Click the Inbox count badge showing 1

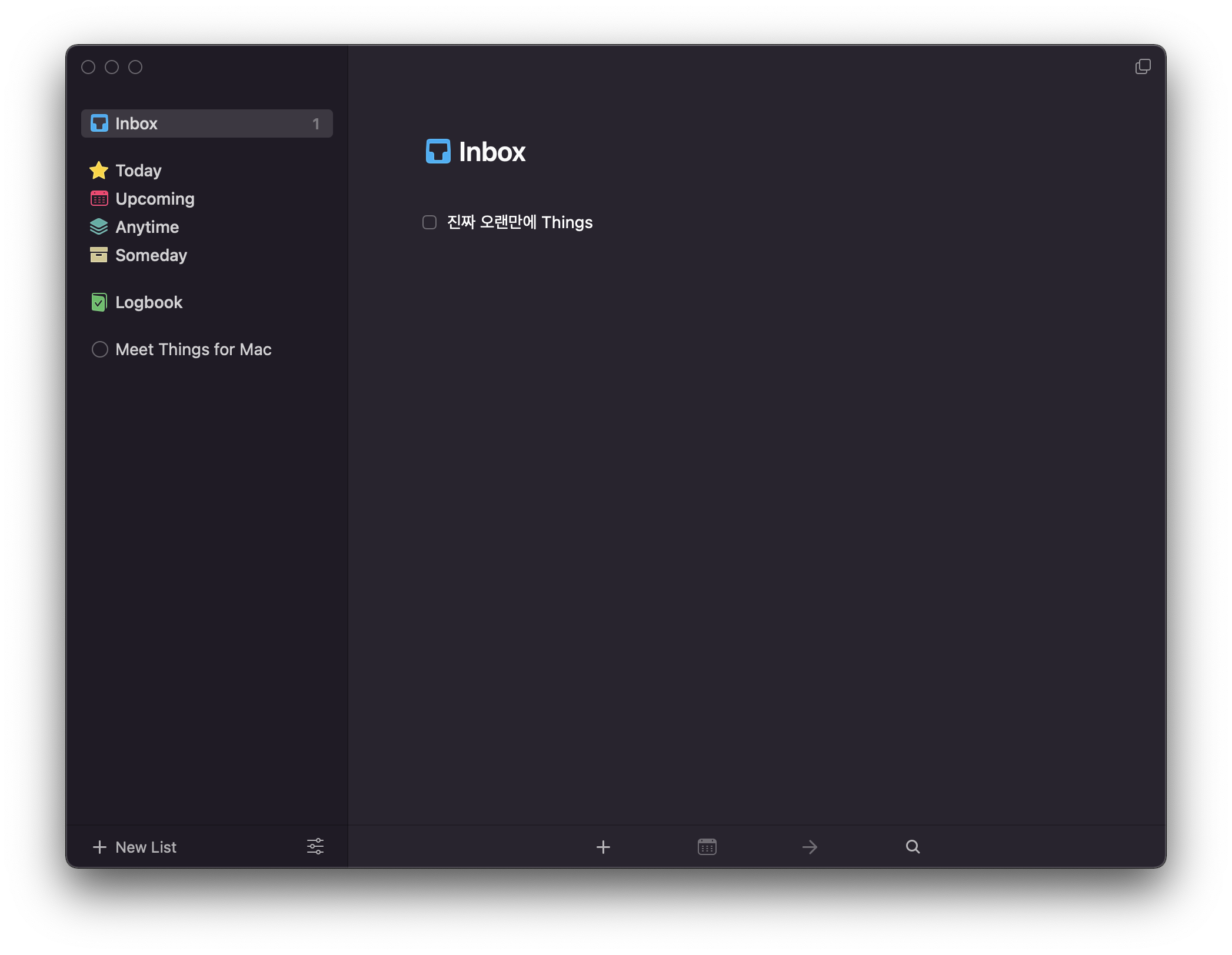(x=316, y=124)
